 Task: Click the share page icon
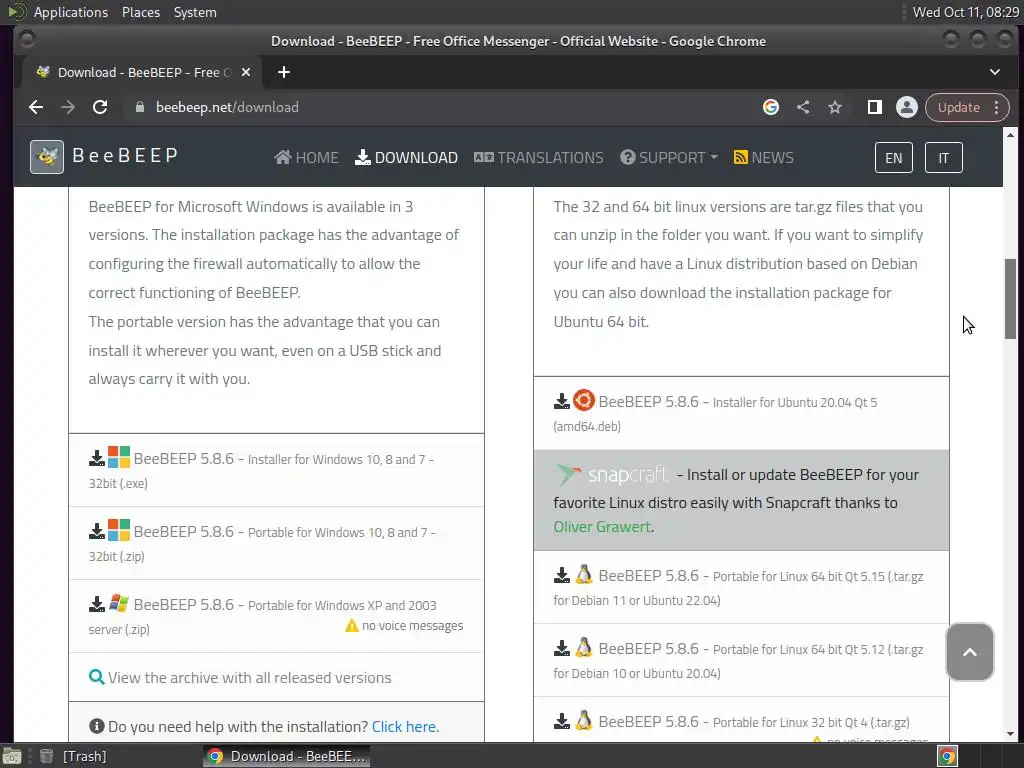tap(803, 107)
